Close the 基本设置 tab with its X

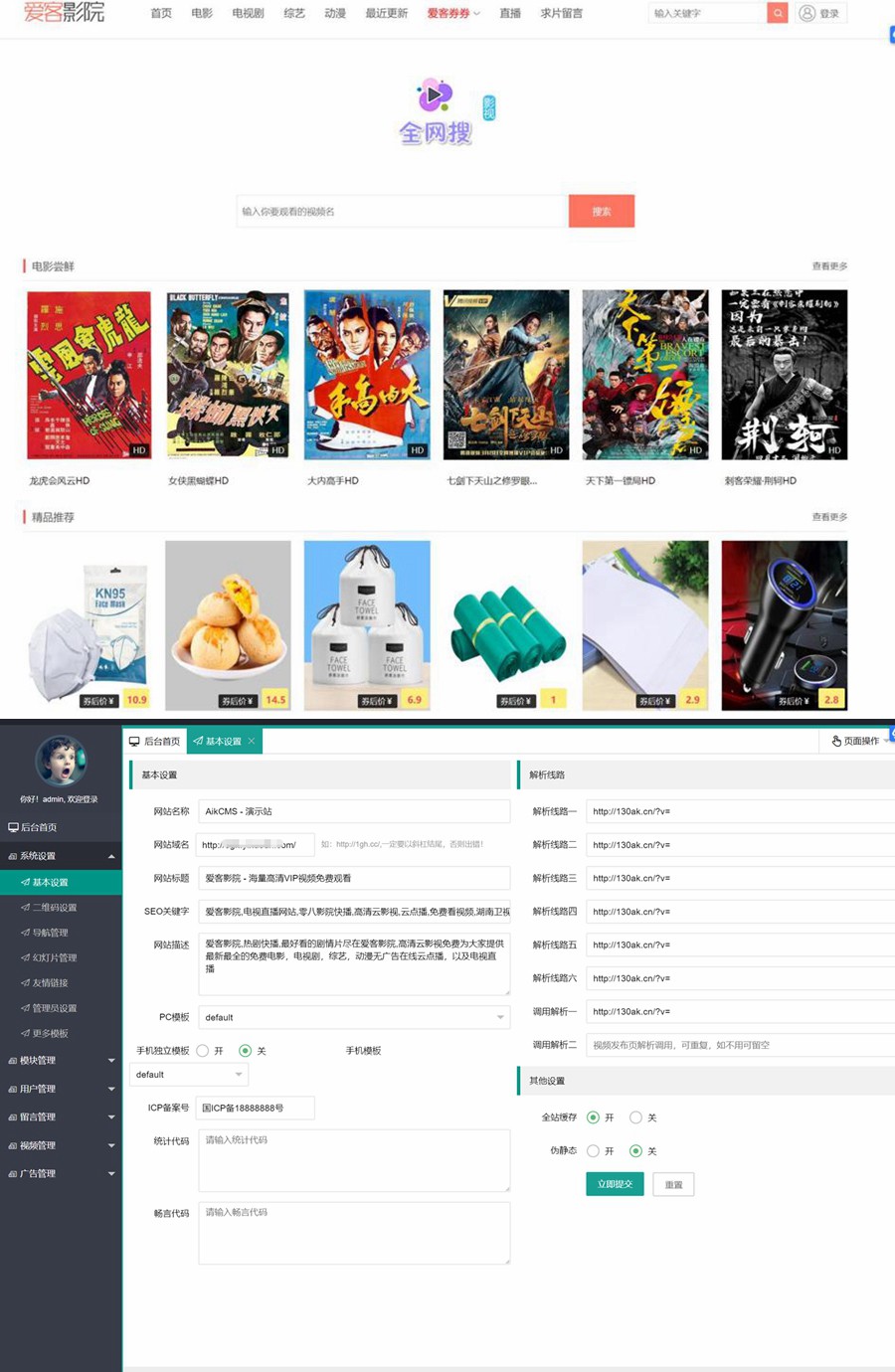click(252, 741)
